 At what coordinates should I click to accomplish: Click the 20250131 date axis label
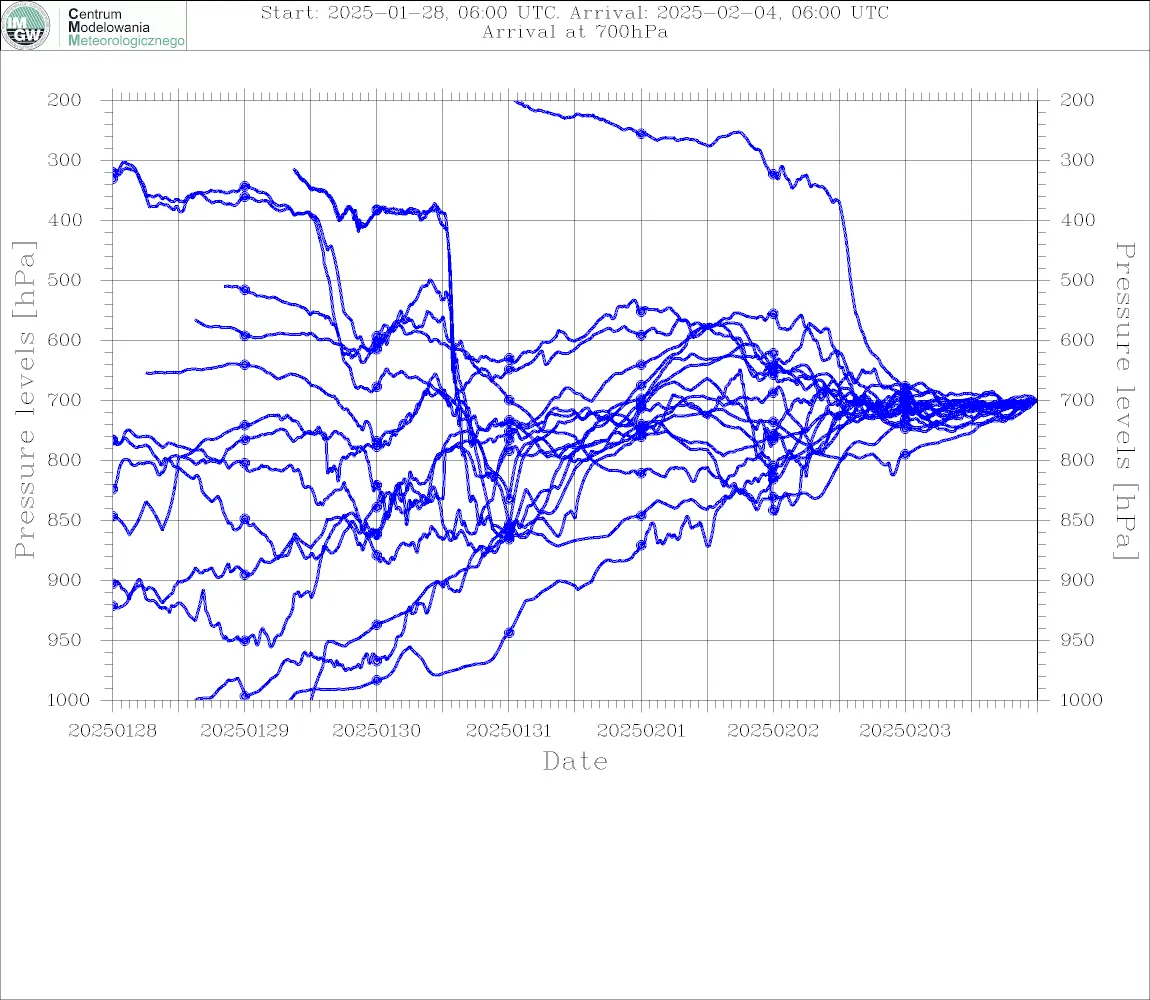508,731
